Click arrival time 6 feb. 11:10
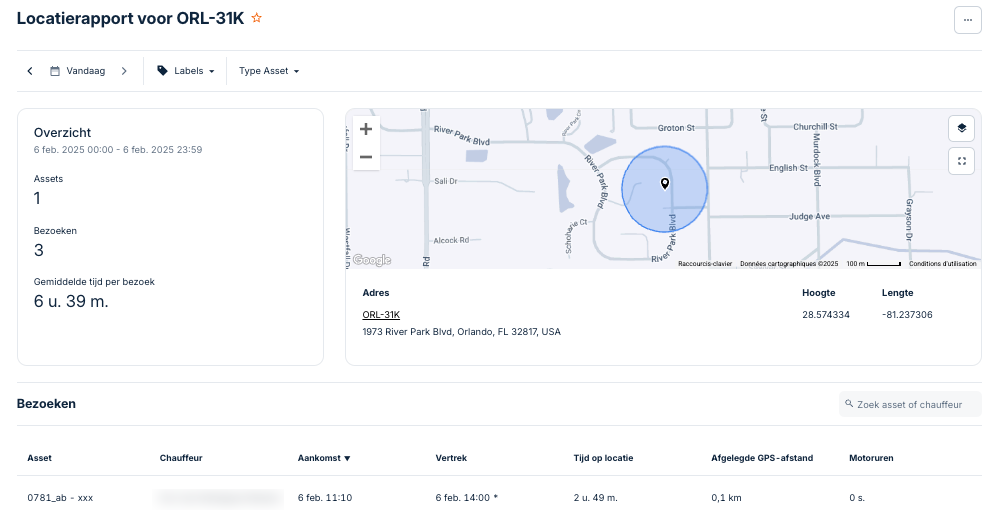This screenshot has width=994, height=519. 325,498
